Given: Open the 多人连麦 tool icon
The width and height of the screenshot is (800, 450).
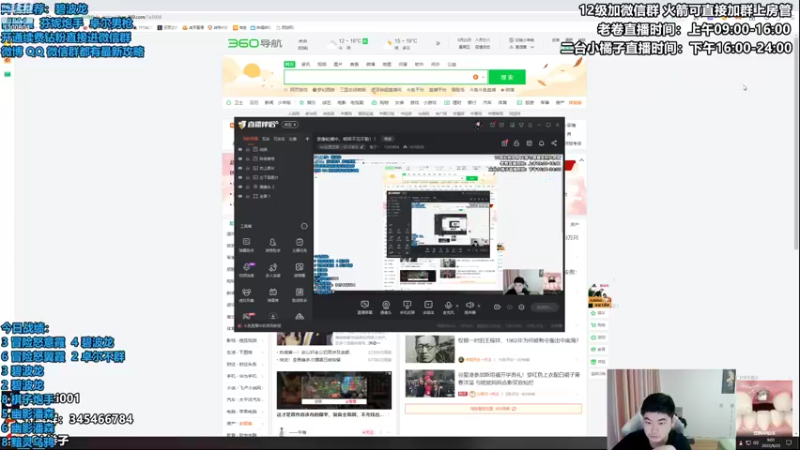Looking at the screenshot, I should tap(273, 269).
